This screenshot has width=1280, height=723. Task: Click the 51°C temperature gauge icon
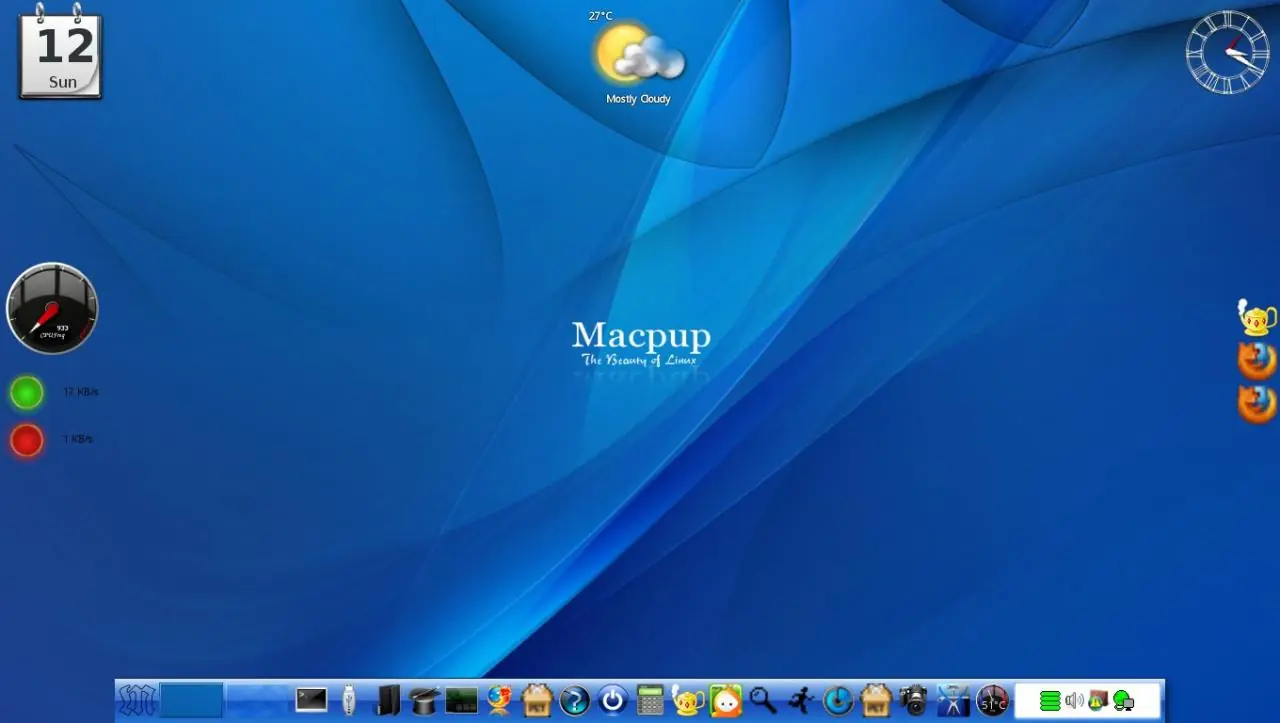992,700
